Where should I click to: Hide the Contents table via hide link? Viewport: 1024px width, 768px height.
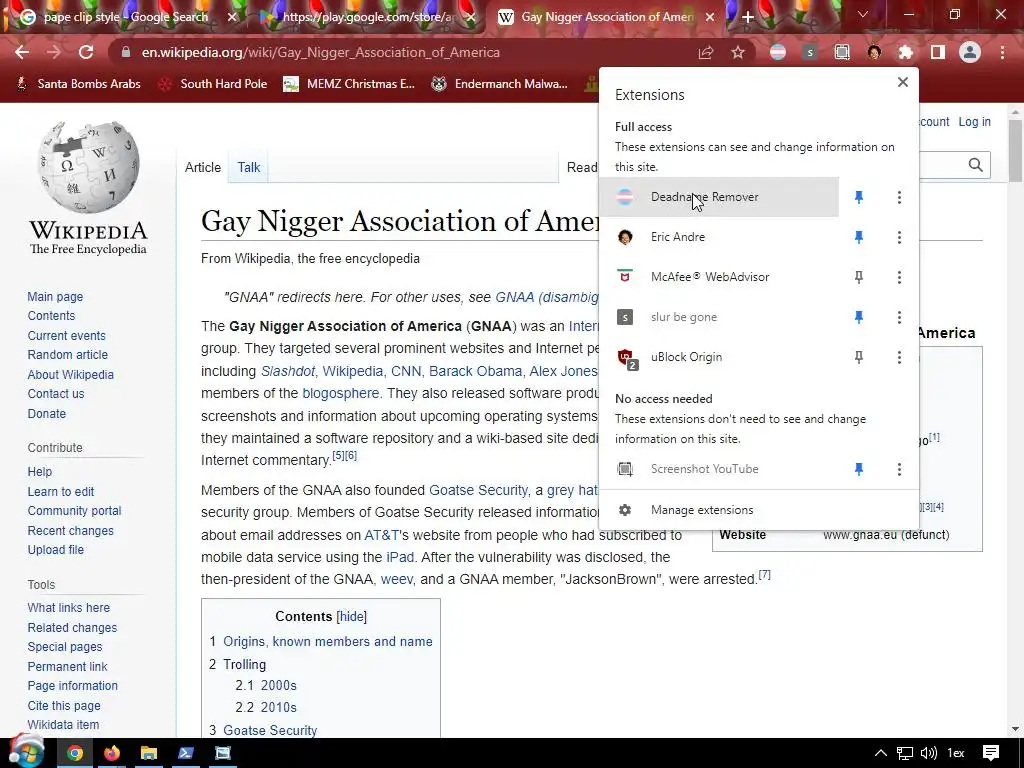point(351,616)
